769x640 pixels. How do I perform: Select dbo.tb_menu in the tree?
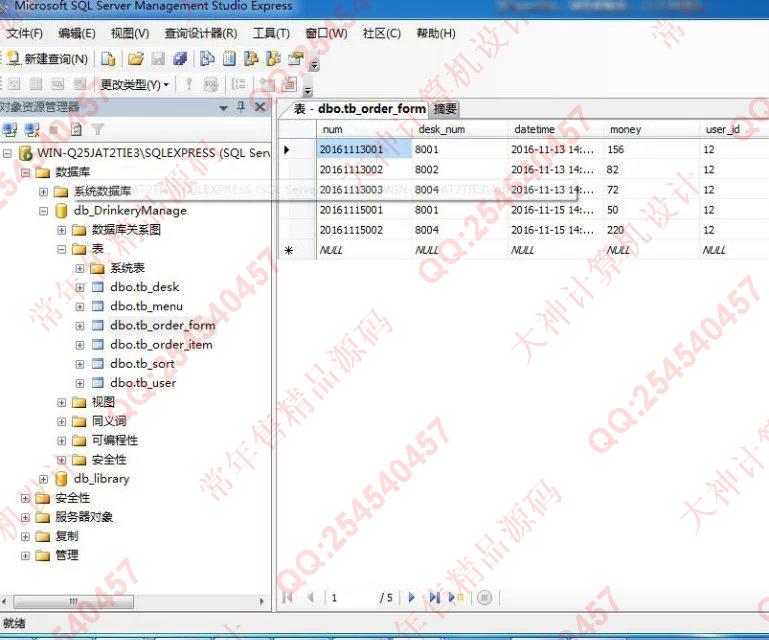146,307
